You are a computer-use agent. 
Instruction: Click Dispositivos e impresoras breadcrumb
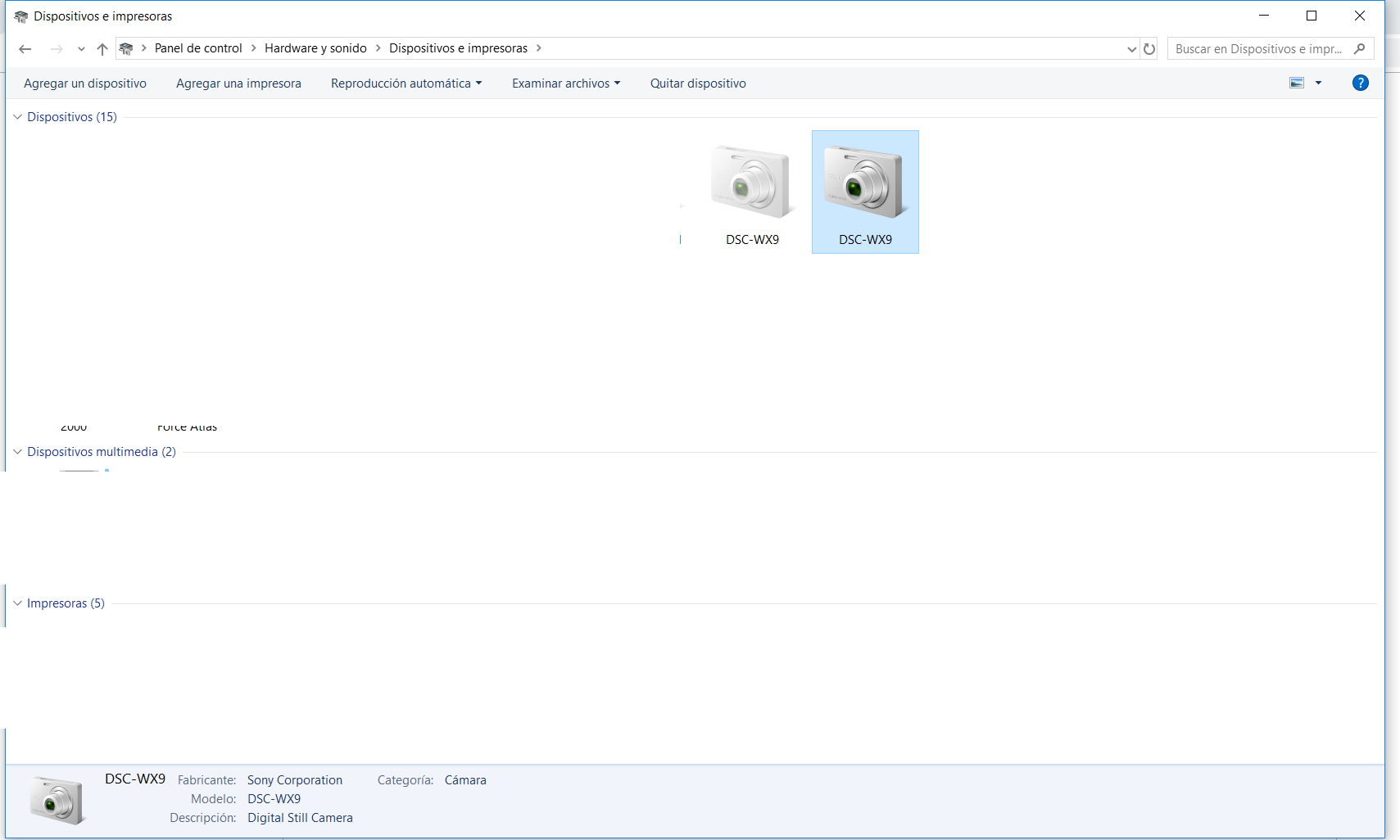tap(458, 48)
